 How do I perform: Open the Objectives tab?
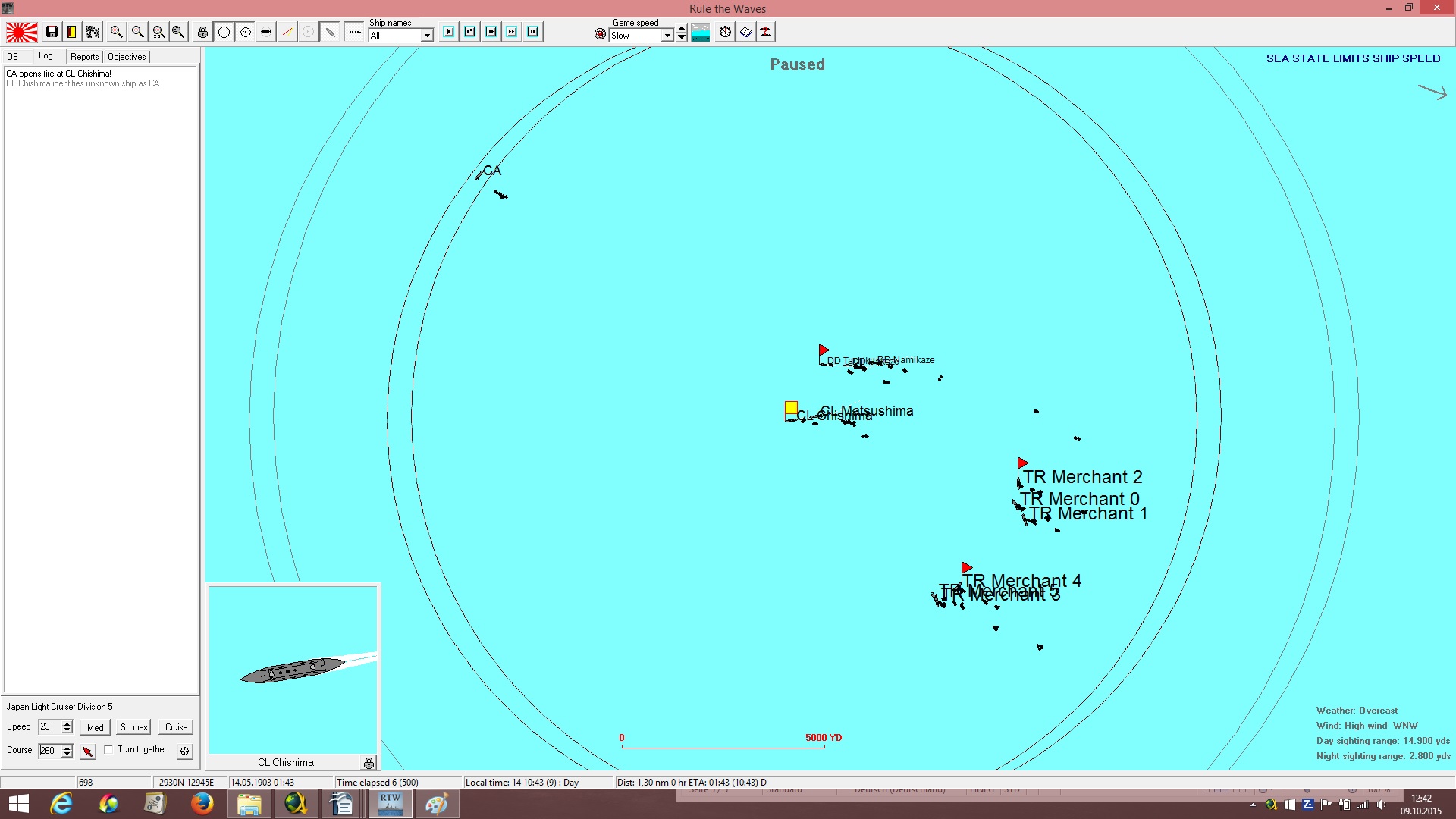pos(127,57)
